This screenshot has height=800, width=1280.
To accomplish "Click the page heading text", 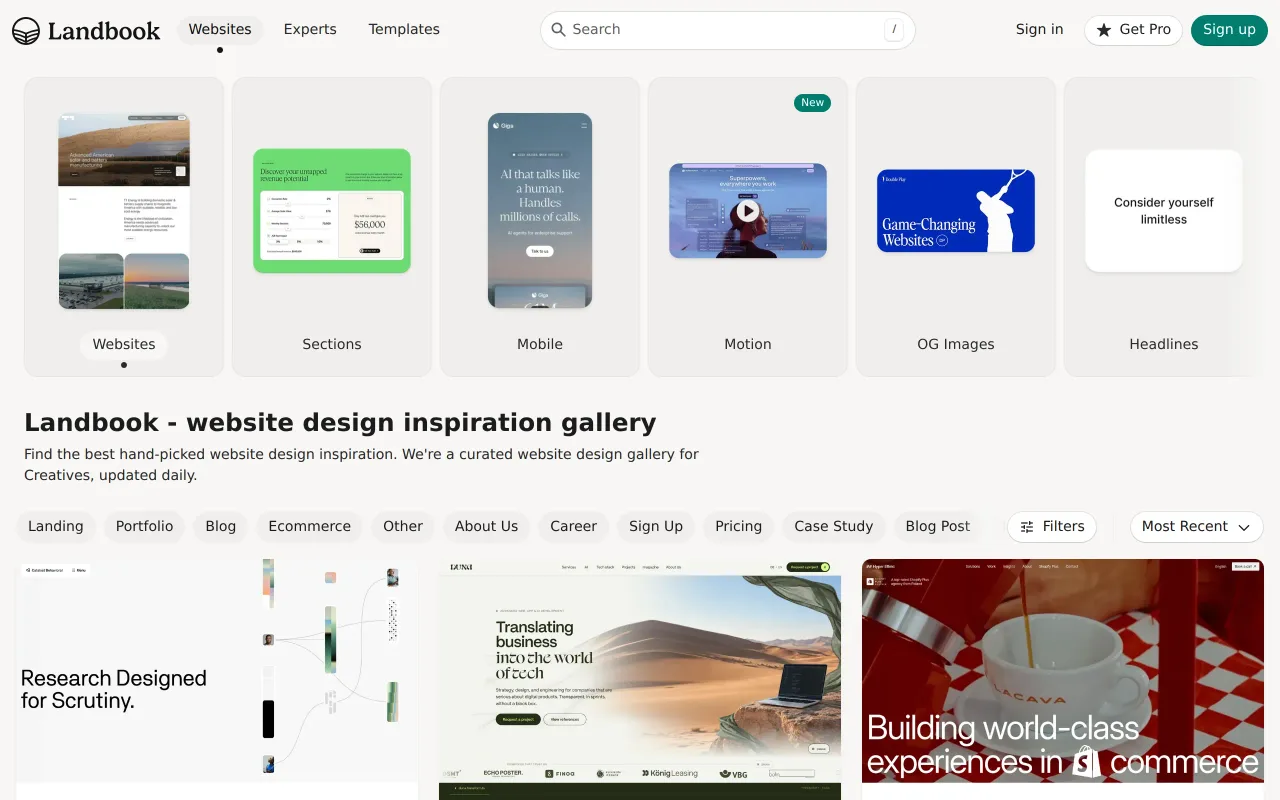I will [340, 423].
